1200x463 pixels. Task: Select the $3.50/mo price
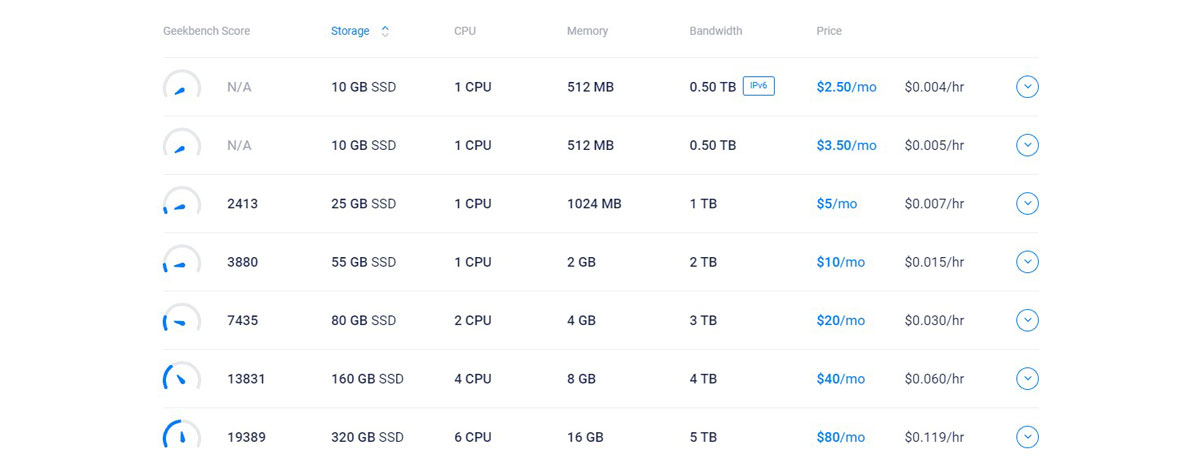tap(846, 145)
